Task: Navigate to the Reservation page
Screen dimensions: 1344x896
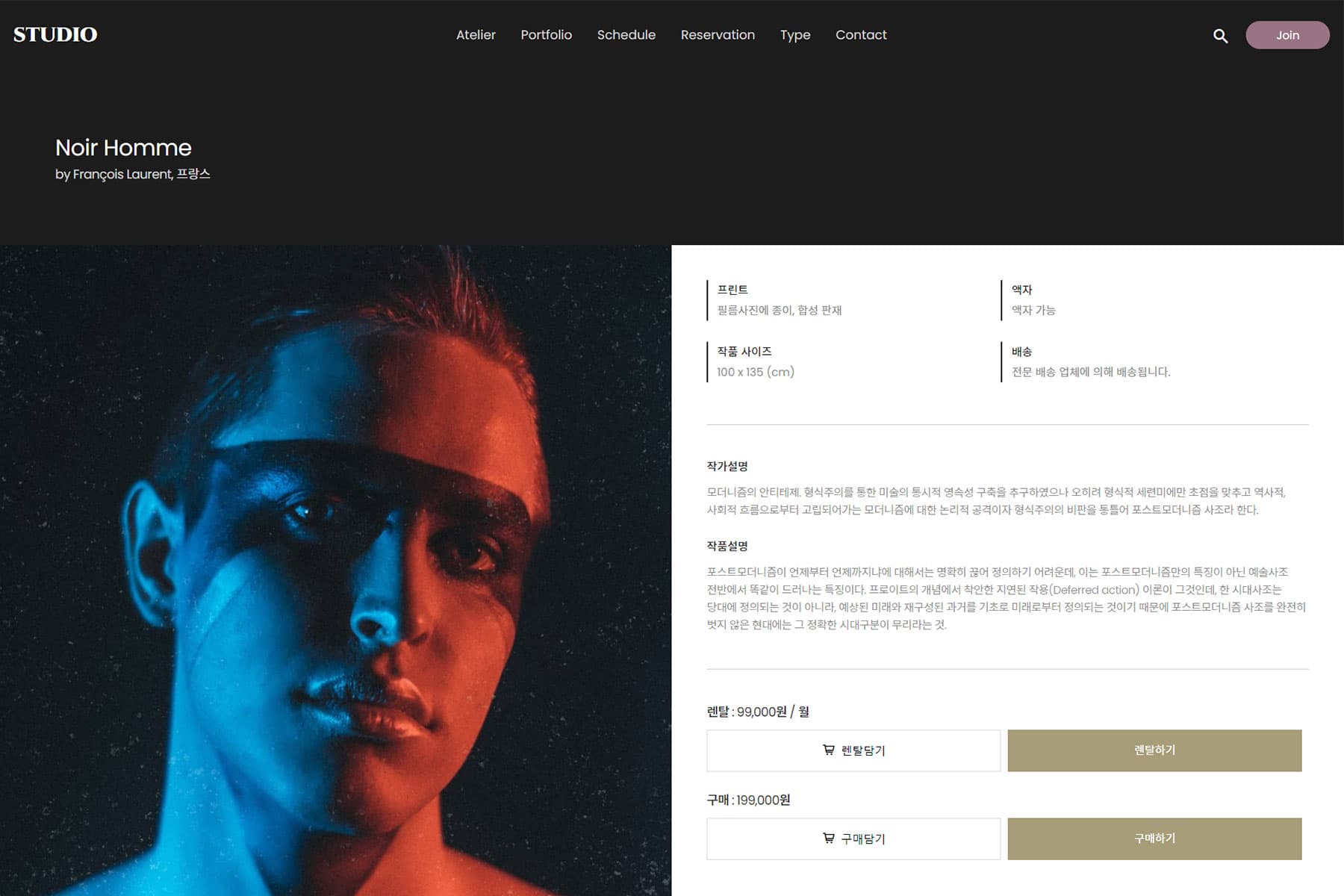Action: (x=718, y=35)
